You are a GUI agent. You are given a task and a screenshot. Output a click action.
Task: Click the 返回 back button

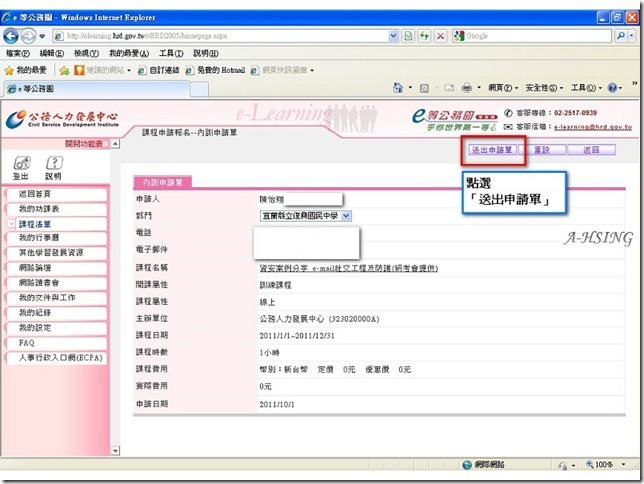(591, 150)
